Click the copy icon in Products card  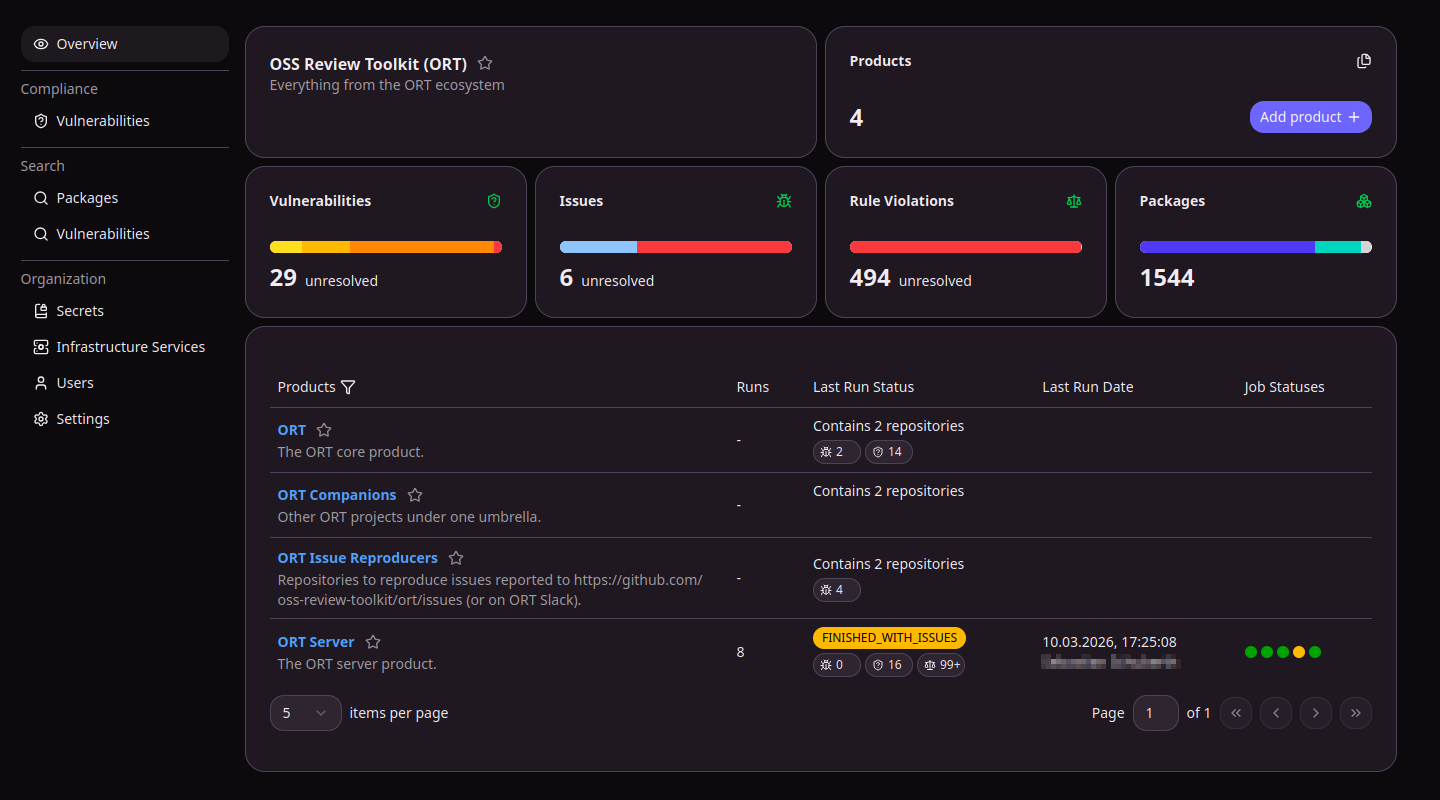click(x=1364, y=61)
